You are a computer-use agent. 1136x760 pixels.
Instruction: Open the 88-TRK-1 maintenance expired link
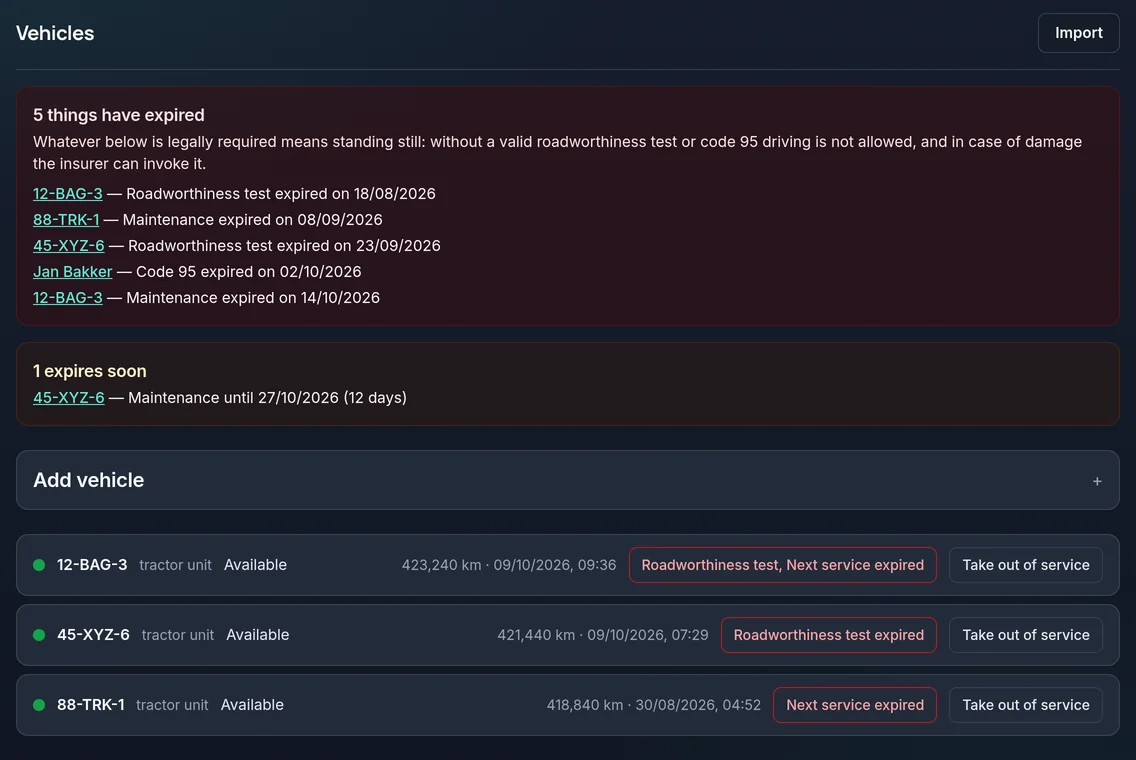pyautogui.click(x=66, y=220)
